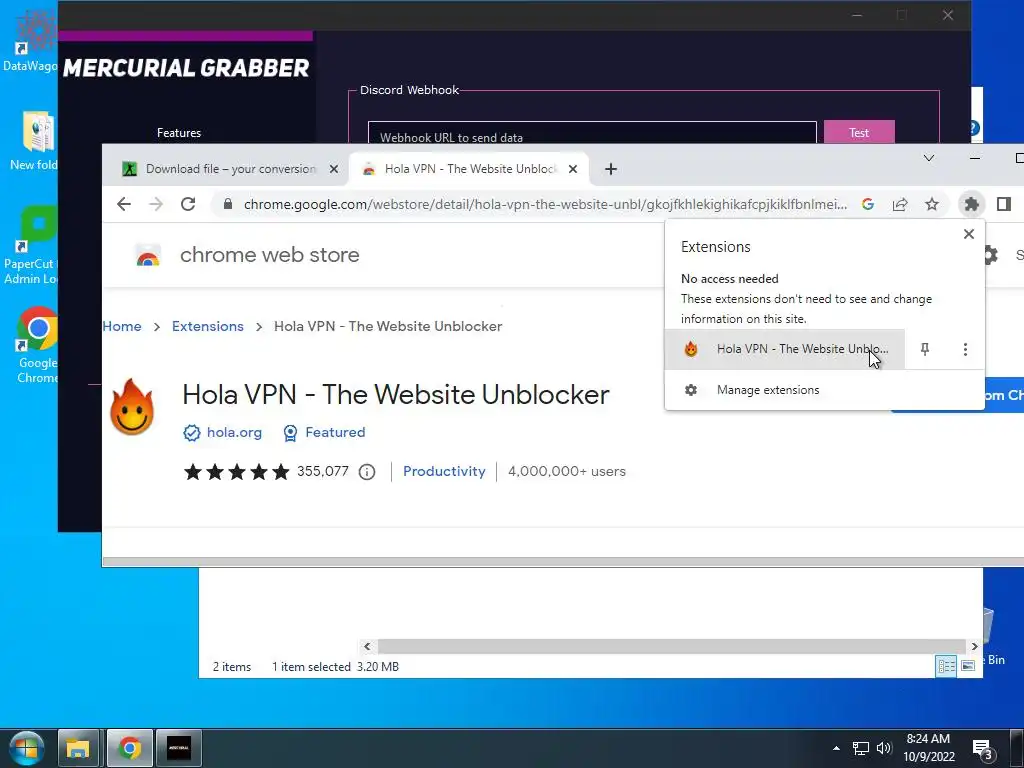Screen dimensions: 1024x768
Task: Select Features in Mercurial Grabber sidebar
Action: (179, 133)
